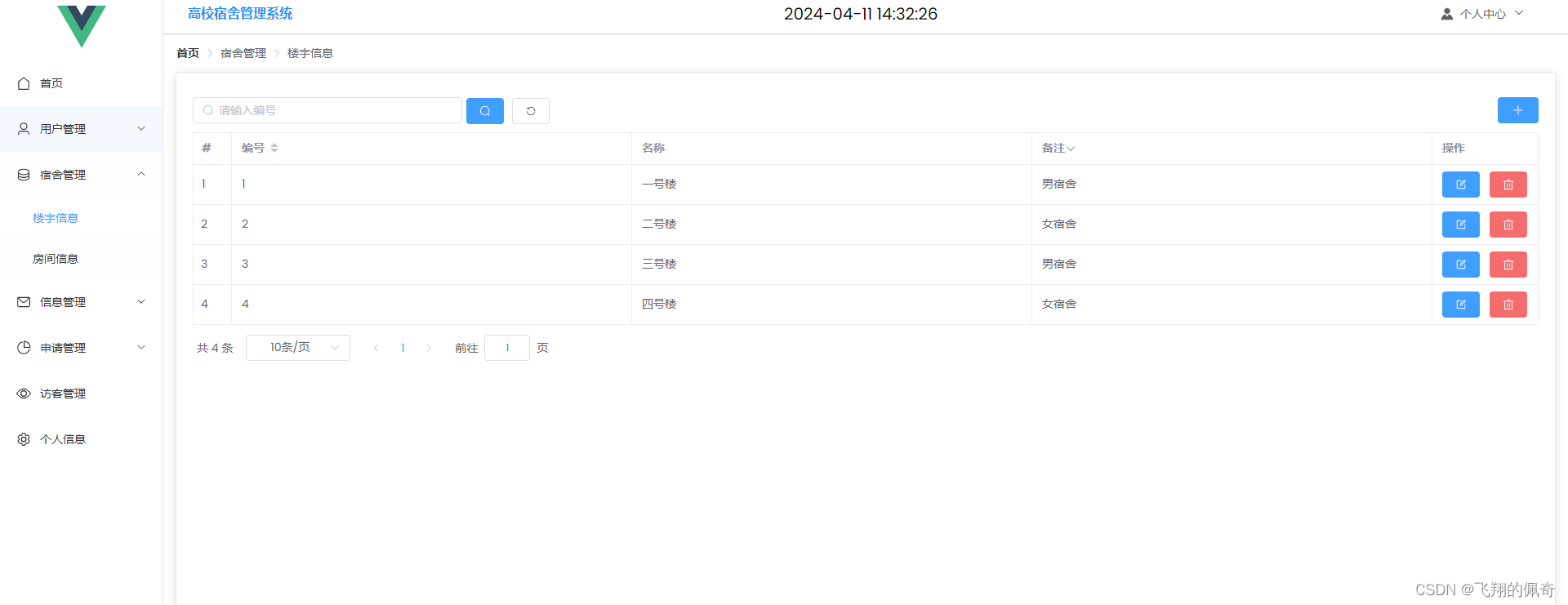The height and width of the screenshot is (605, 1568).
Task: Click the go-to page number field
Action: pos(507,348)
